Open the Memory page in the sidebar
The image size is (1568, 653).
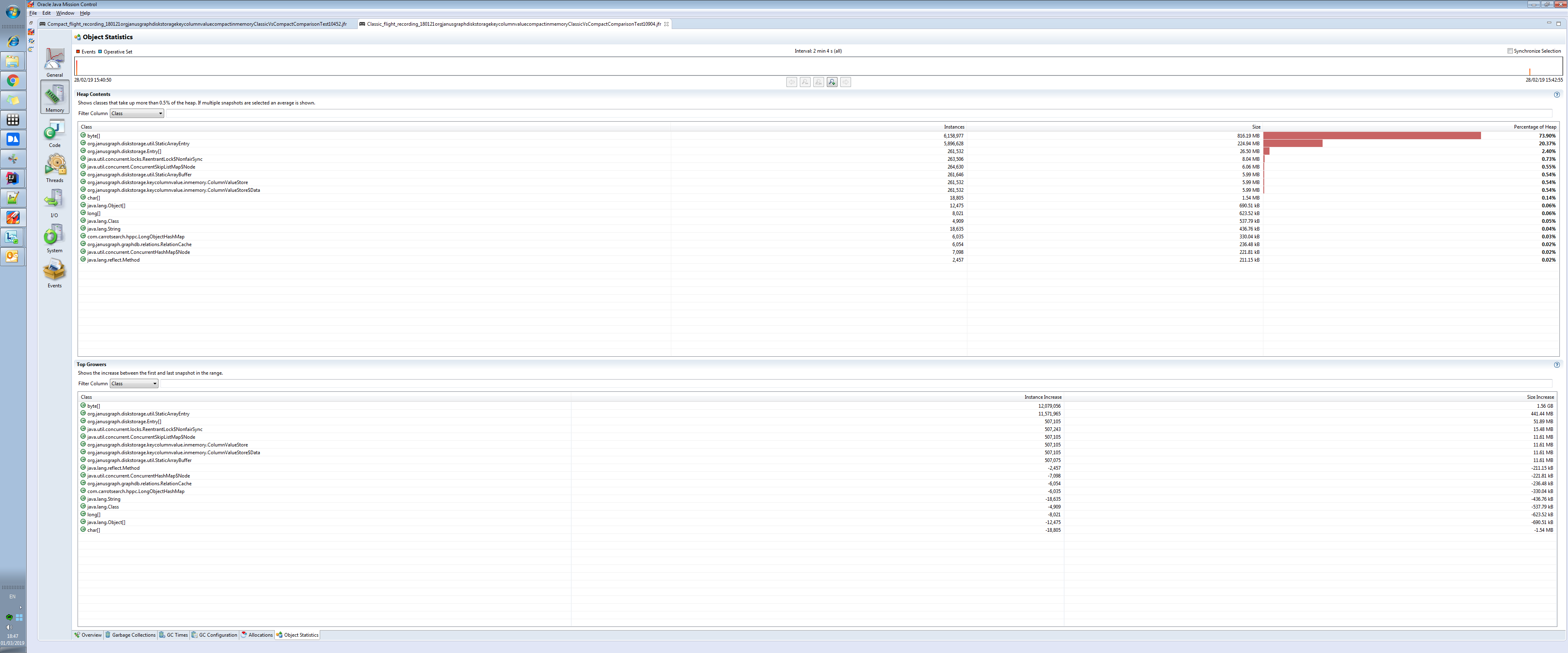[x=54, y=98]
